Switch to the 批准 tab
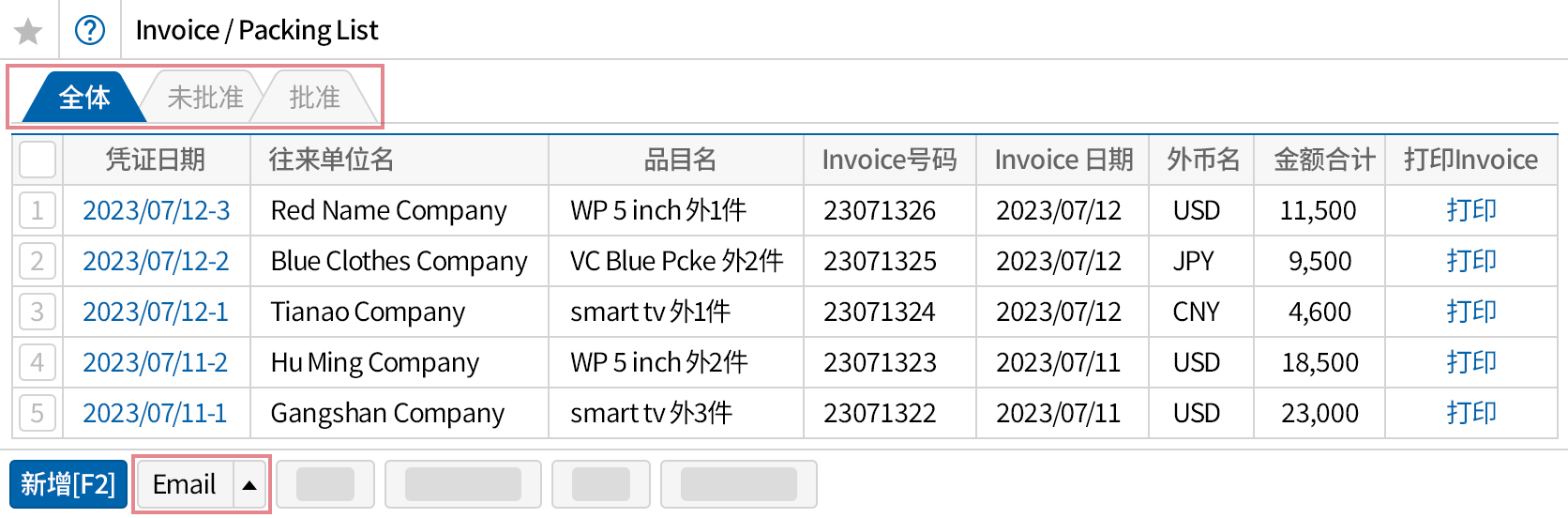 tap(314, 98)
